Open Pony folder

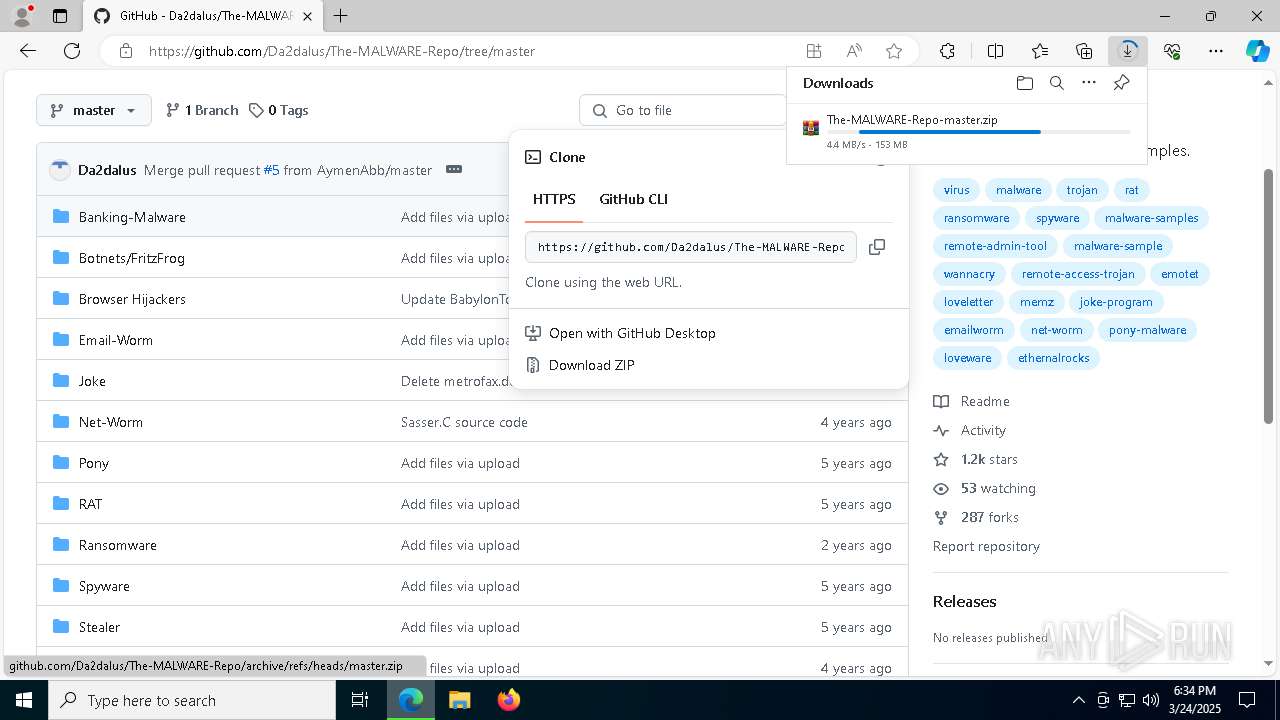[x=94, y=463]
